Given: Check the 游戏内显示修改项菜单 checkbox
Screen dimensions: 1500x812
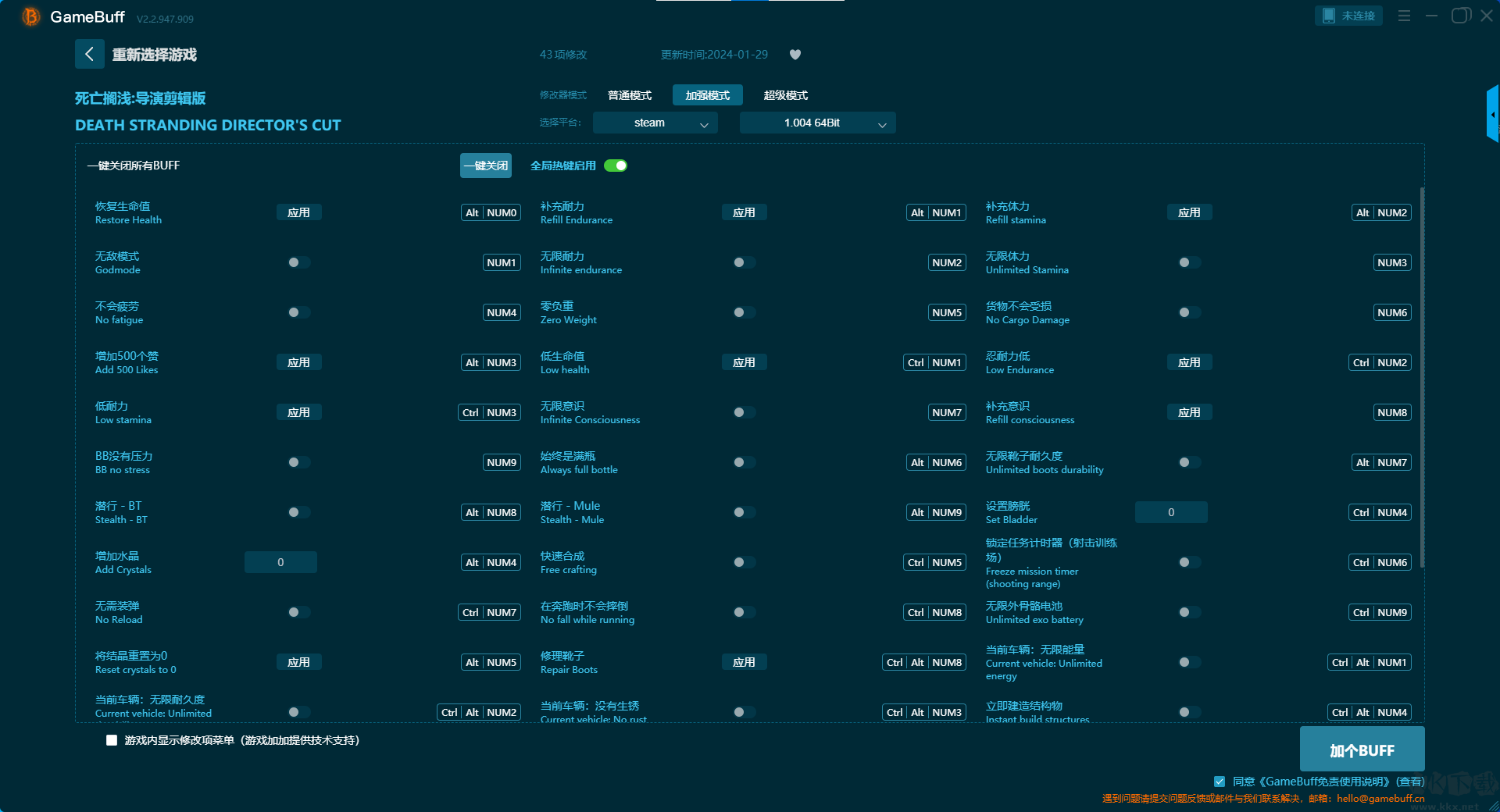Looking at the screenshot, I should click(112, 740).
